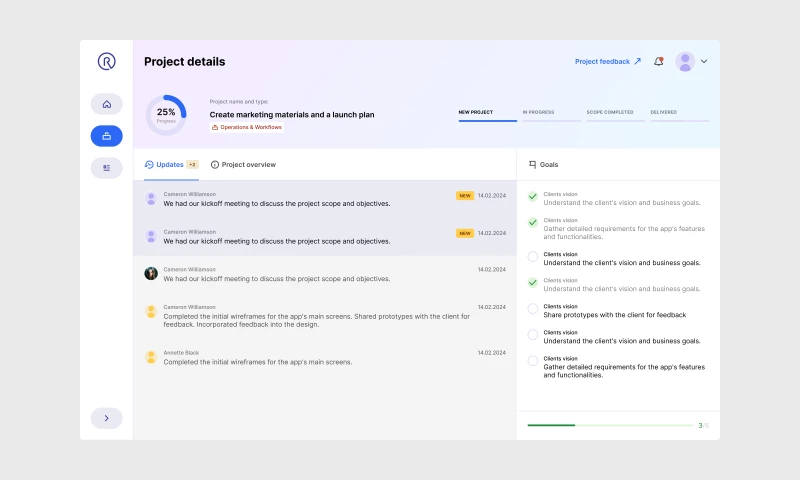
Task: Open Annette Black's wireframes update
Action: (324, 357)
